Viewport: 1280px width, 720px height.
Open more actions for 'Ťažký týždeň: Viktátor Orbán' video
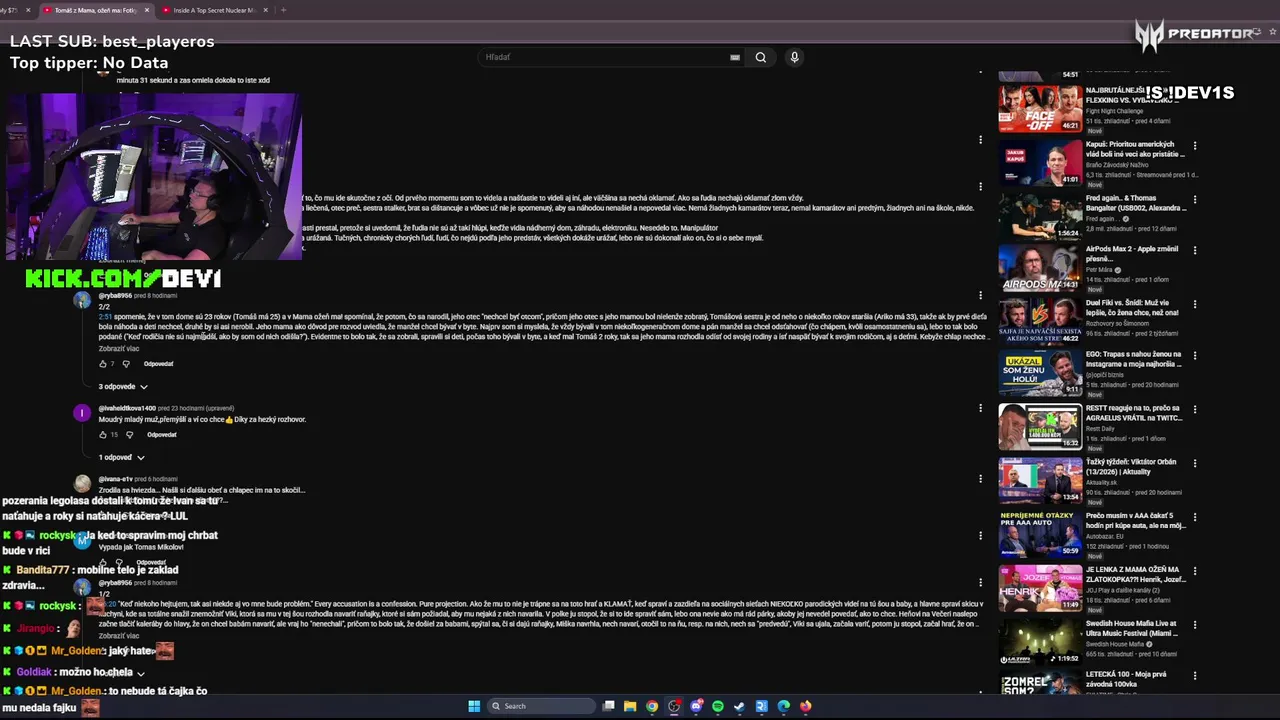[x=1194, y=463]
